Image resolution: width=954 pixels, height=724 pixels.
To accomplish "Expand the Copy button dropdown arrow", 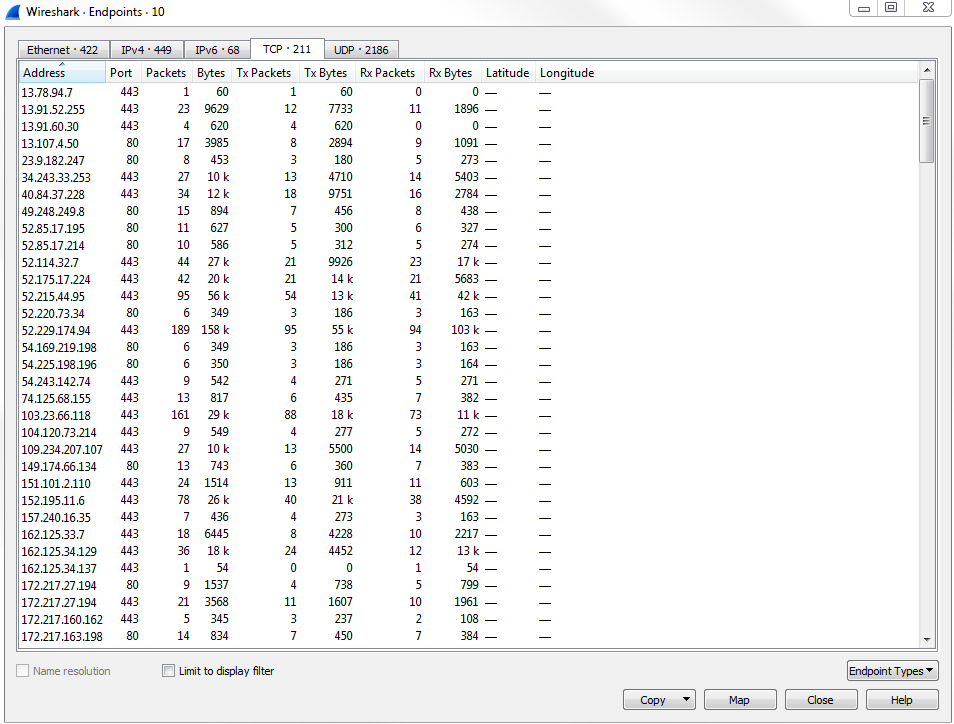I will 686,700.
